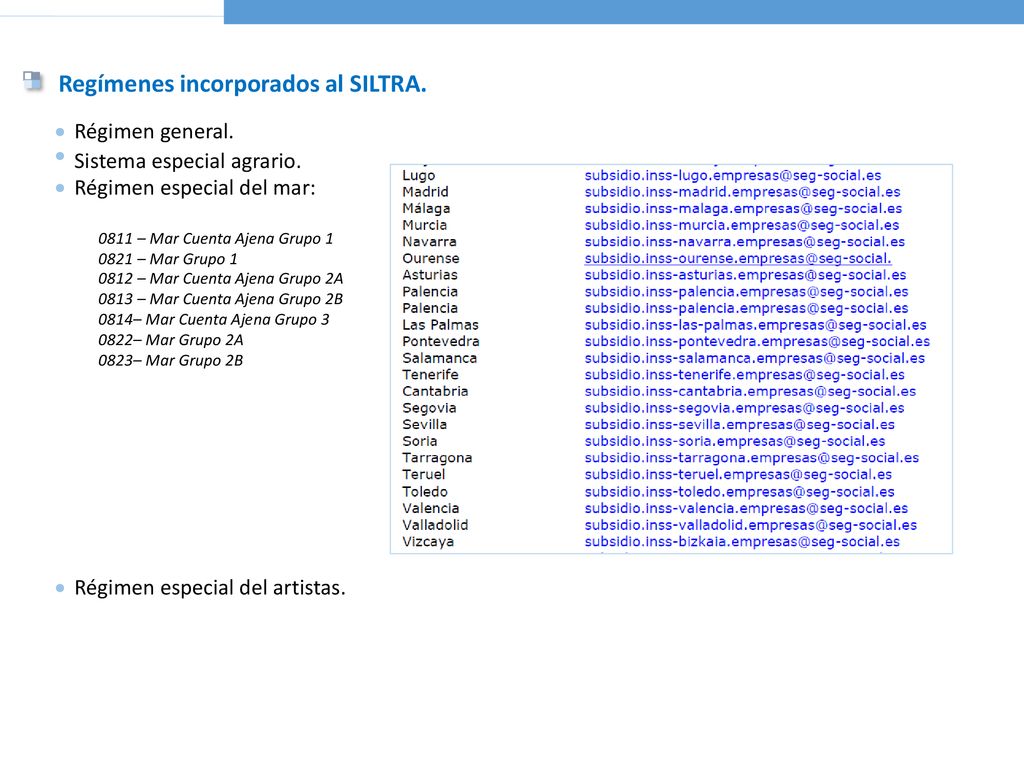Click the 'Régimen general.' bullet text

click(153, 132)
